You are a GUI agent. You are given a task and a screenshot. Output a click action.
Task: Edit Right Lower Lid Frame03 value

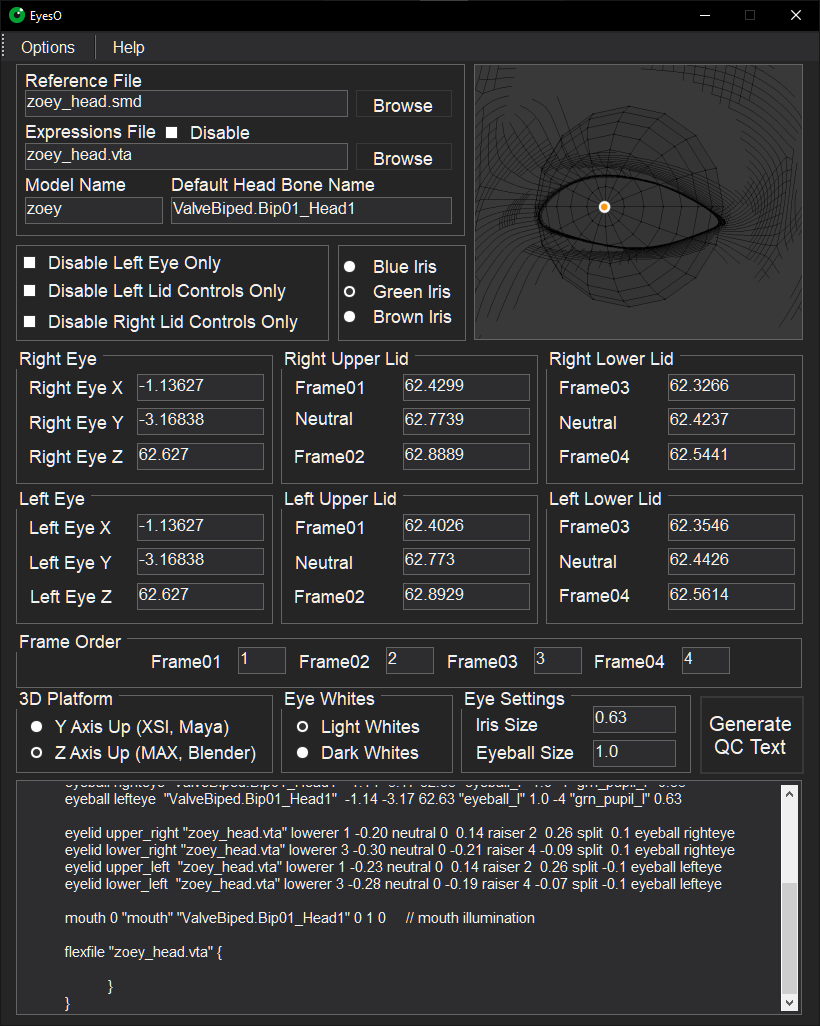731,387
